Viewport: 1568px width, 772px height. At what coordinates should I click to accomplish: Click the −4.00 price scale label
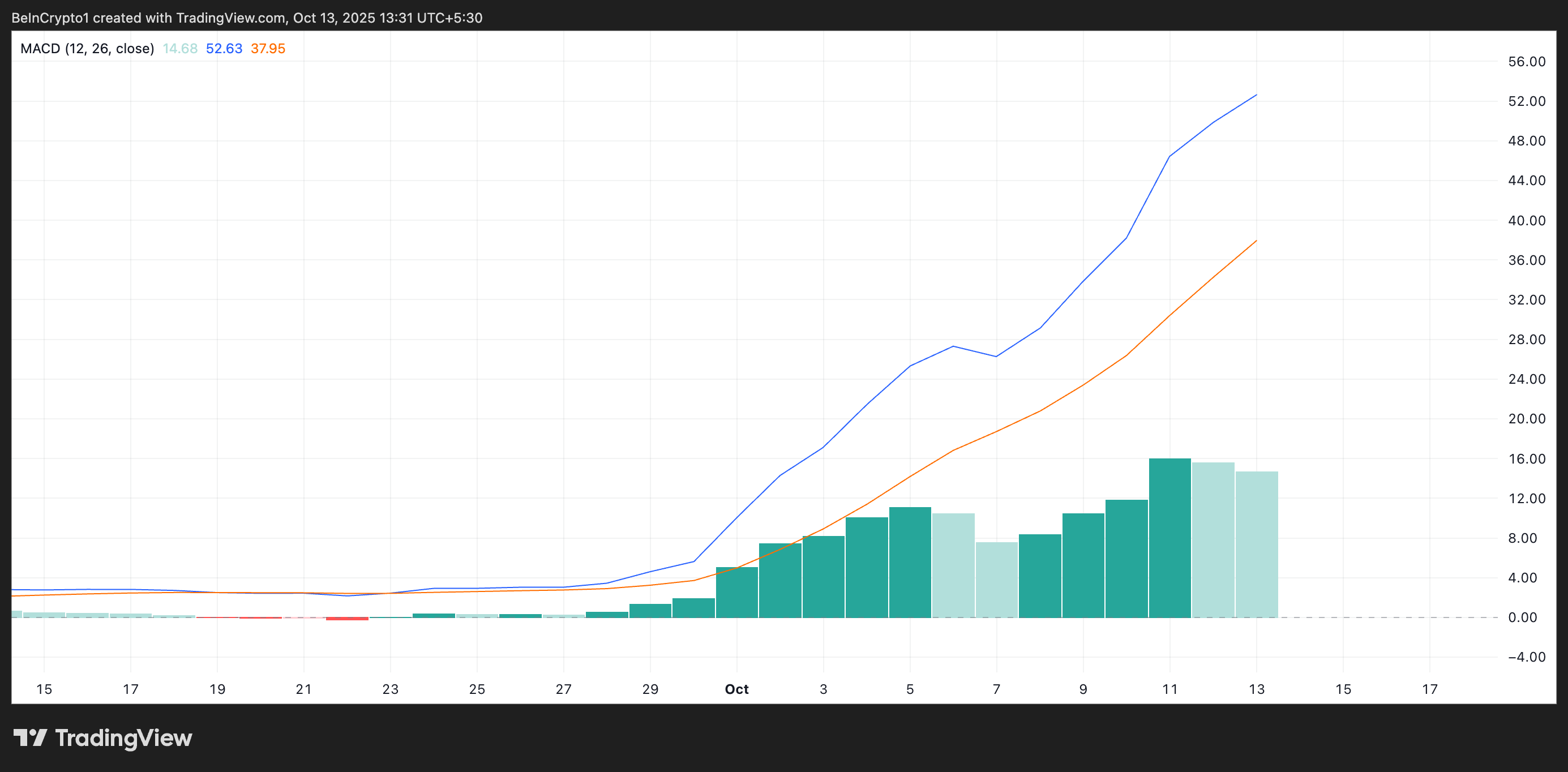[x=1527, y=657]
